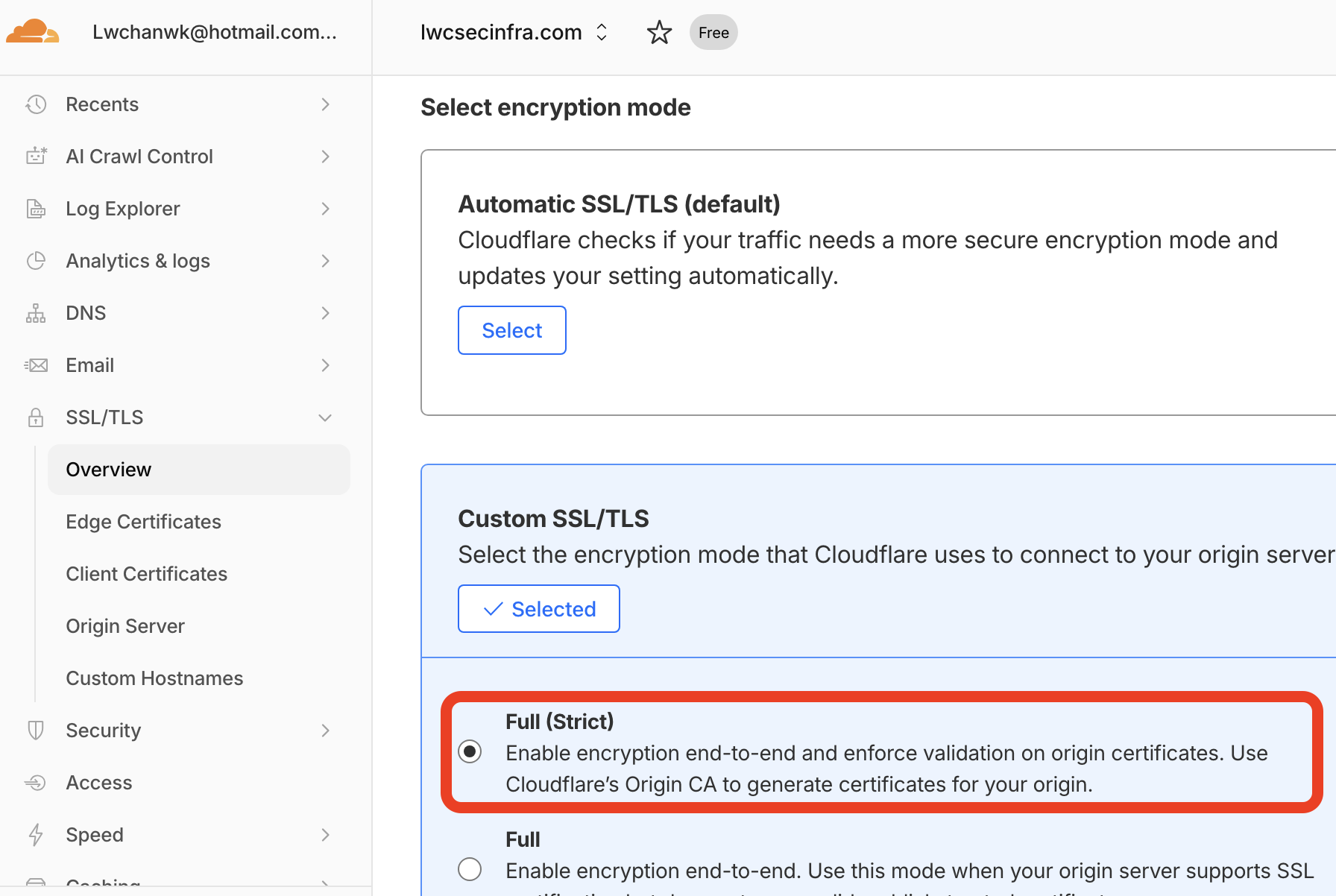1336x896 pixels.
Task: Click the Cloudflare cloud logo
Action: click(x=33, y=32)
